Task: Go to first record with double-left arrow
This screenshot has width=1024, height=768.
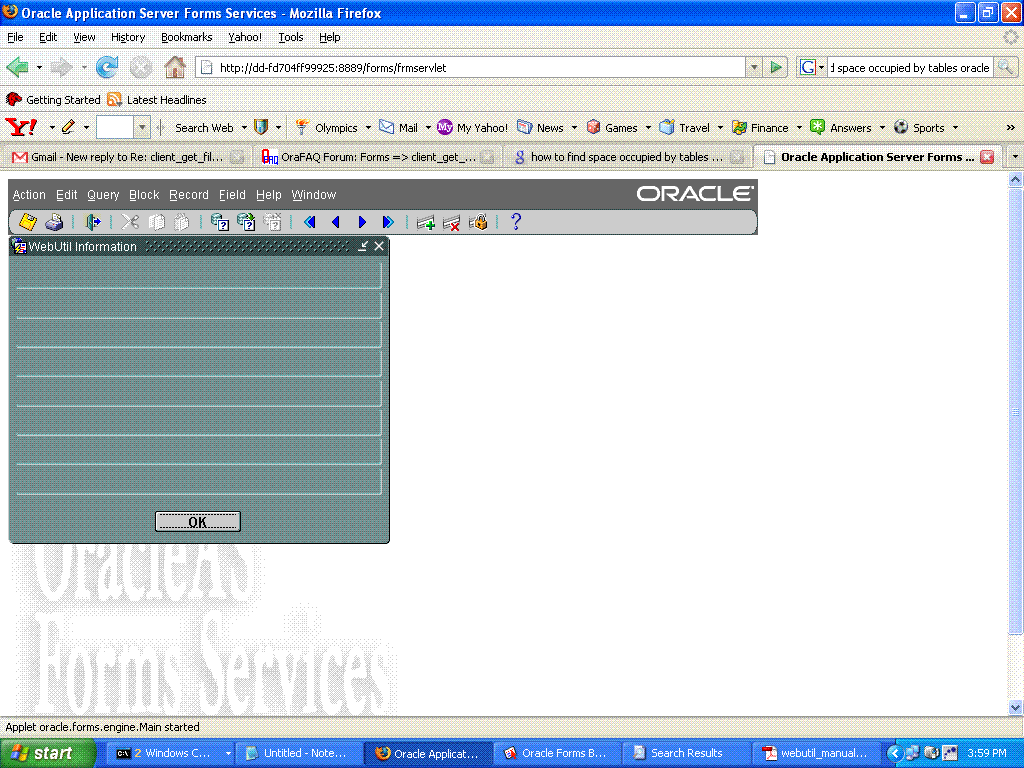Action: [x=309, y=222]
